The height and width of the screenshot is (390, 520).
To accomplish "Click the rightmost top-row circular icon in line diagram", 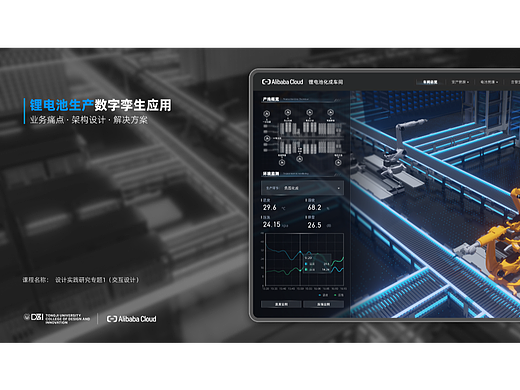I will (x=330, y=112).
